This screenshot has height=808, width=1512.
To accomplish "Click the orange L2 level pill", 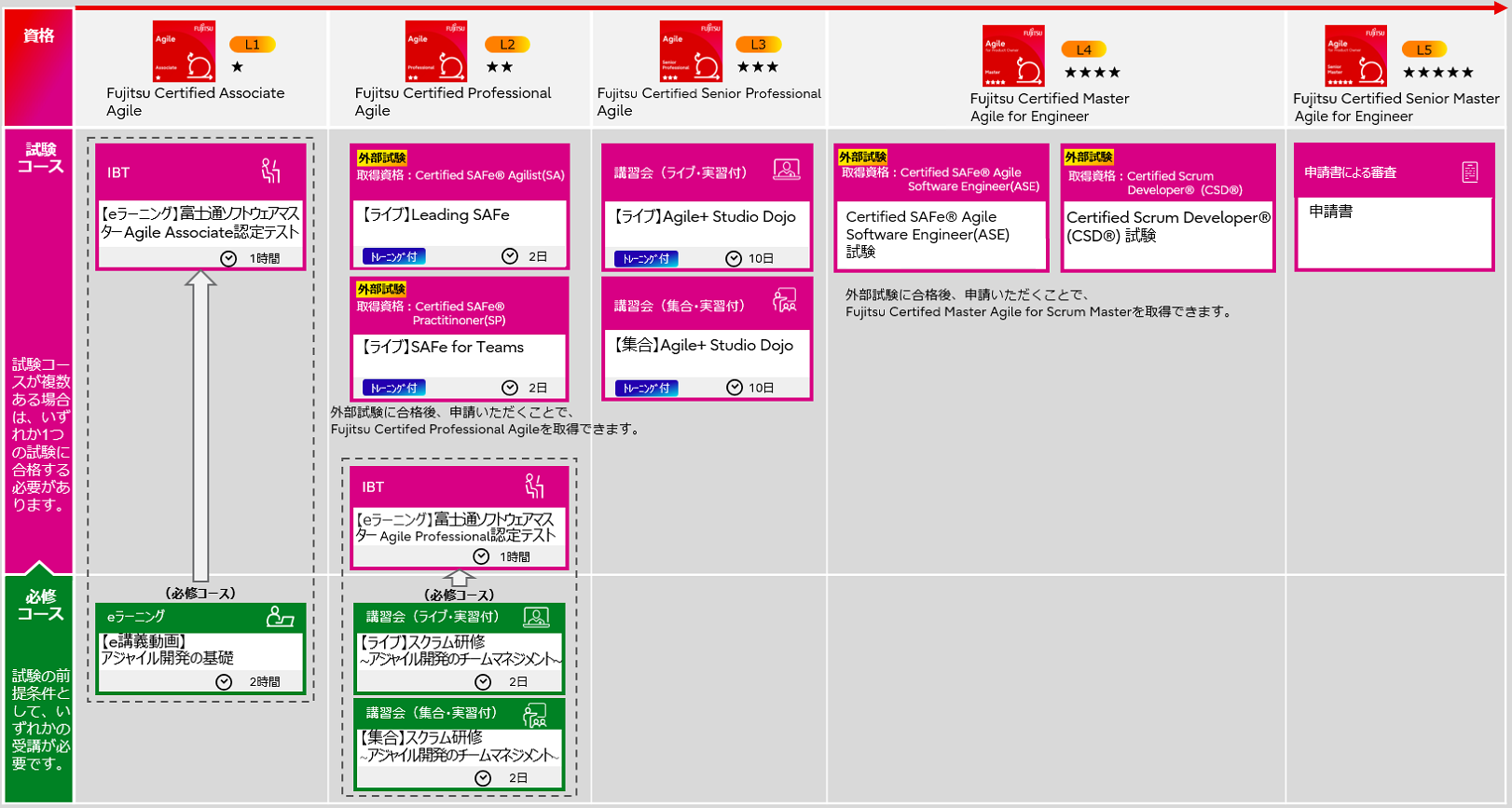I will click(x=507, y=44).
